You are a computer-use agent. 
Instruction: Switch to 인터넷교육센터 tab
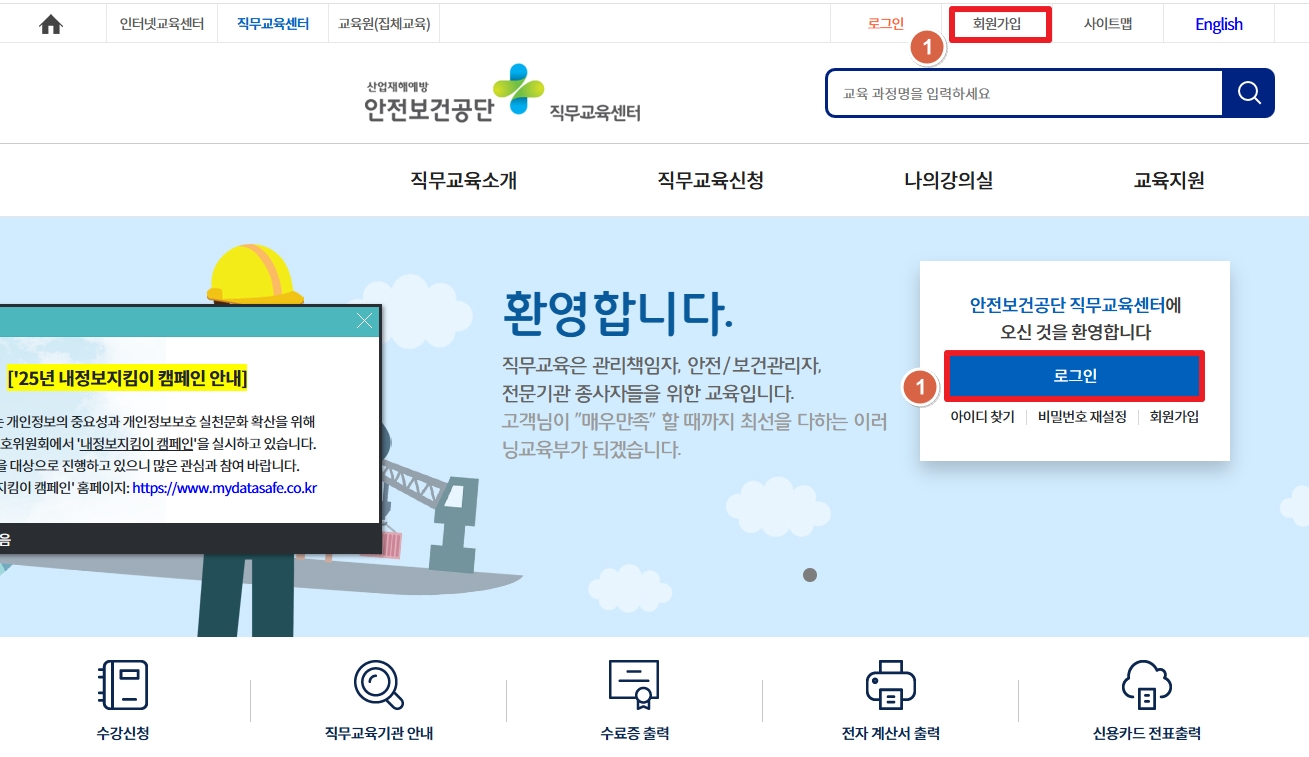pyautogui.click(x=162, y=24)
